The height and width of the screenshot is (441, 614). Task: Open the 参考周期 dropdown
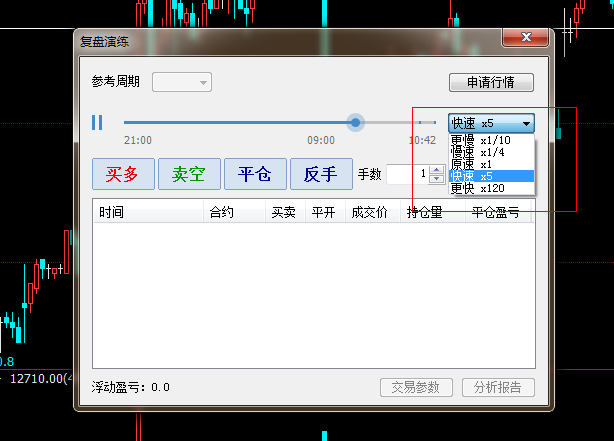click(x=181, y=83)
